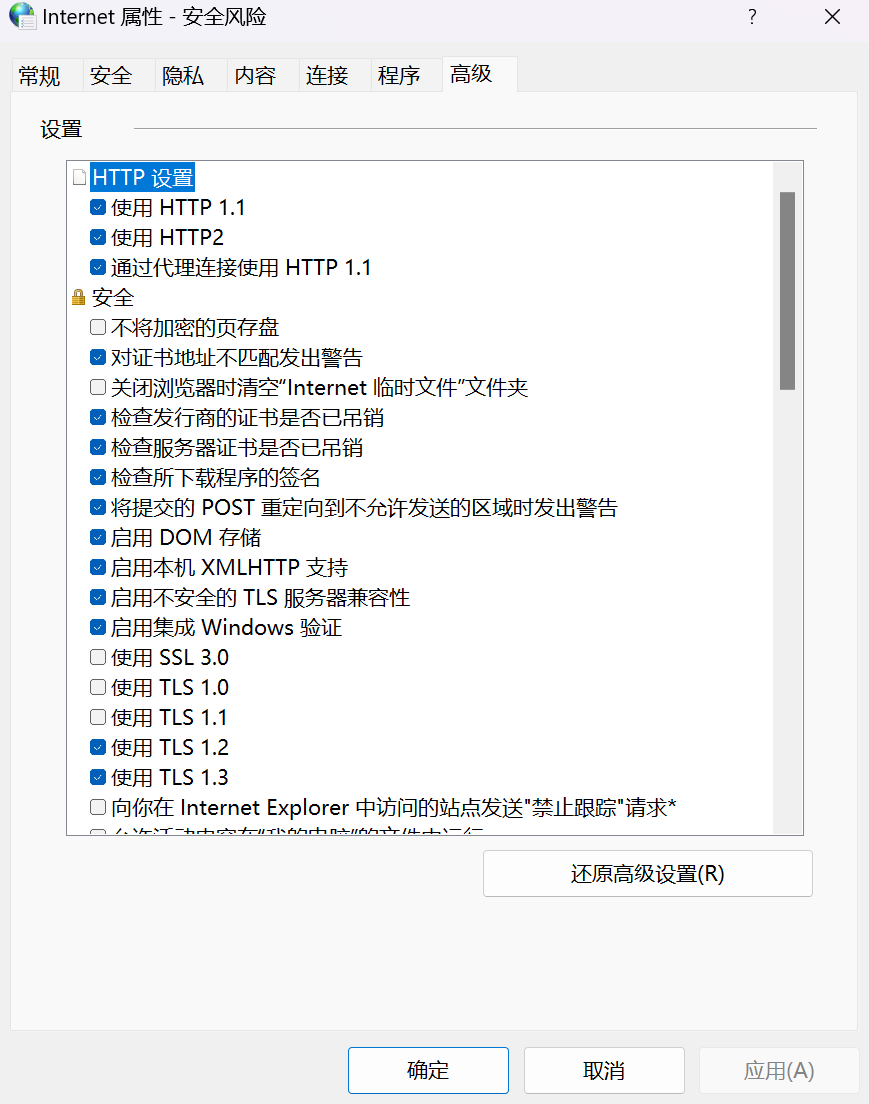Viewport: 869px width, 1104px height.
Task: Uncheck 使用 HTTP2 checkbox
Action: [x=98, y=237]
